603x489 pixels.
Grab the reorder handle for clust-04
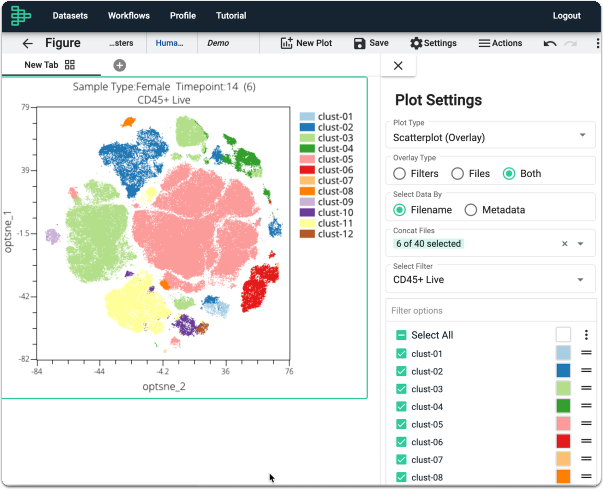pos(586,406)
